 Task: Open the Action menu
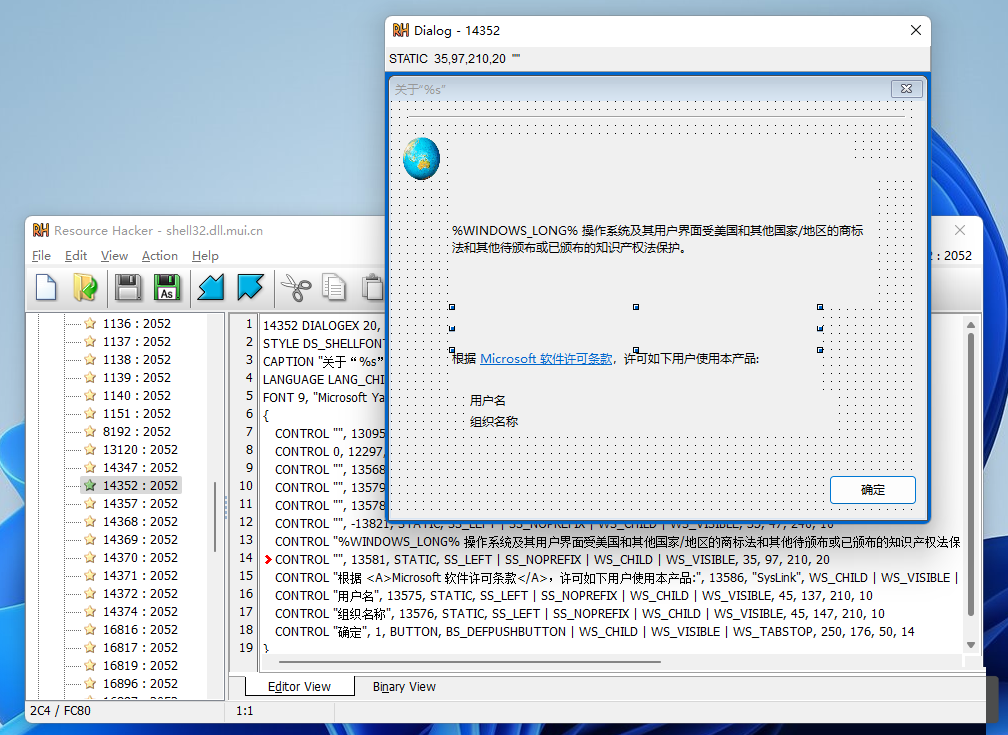pyautogui.click(x=159, y=255)
